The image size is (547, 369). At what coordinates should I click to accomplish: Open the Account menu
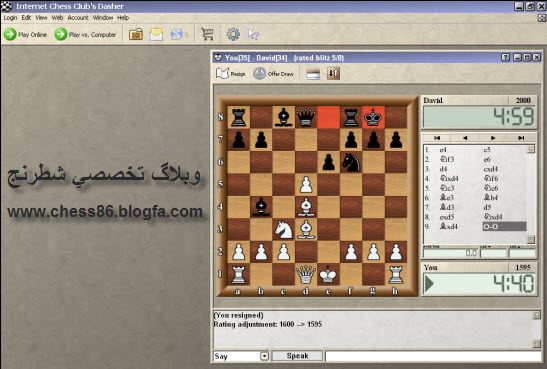pos(78,17)
